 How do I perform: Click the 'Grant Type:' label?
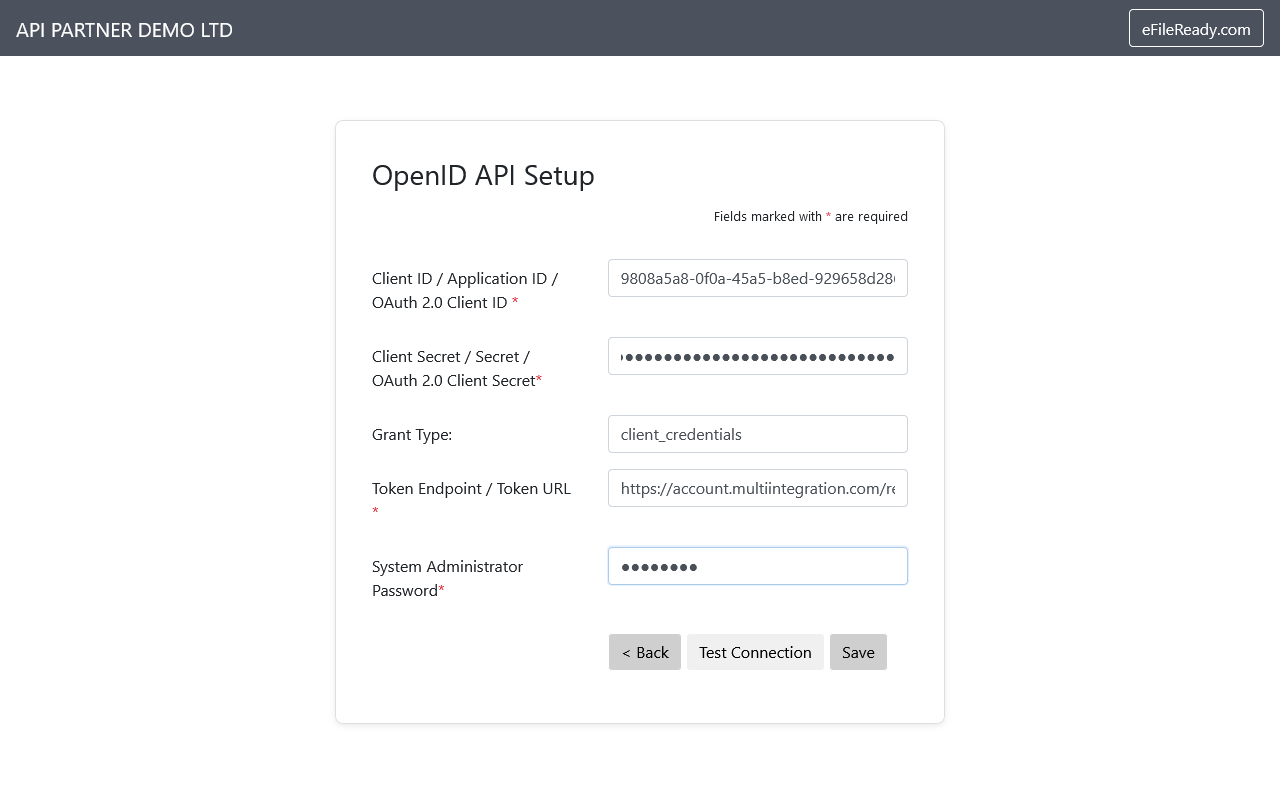(412, 435)
